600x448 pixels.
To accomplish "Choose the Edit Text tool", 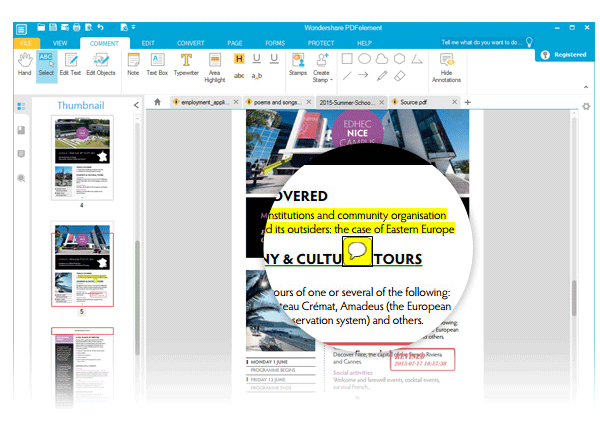I will (x=70, y=64).
